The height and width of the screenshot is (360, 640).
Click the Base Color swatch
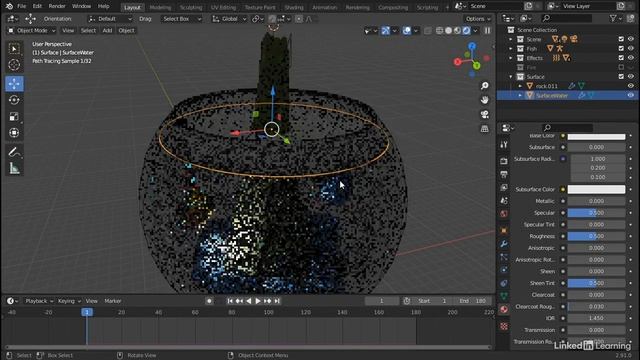[x=596, y=136]
